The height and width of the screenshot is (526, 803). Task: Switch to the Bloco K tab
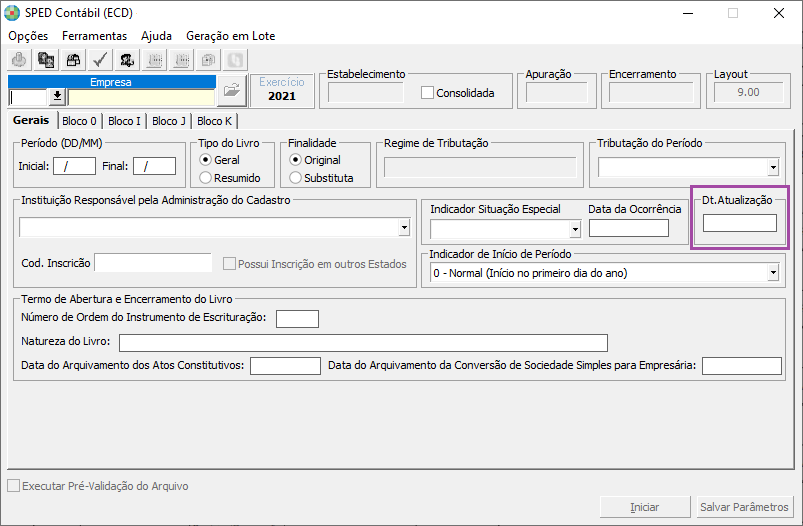(x=215, y=121)
